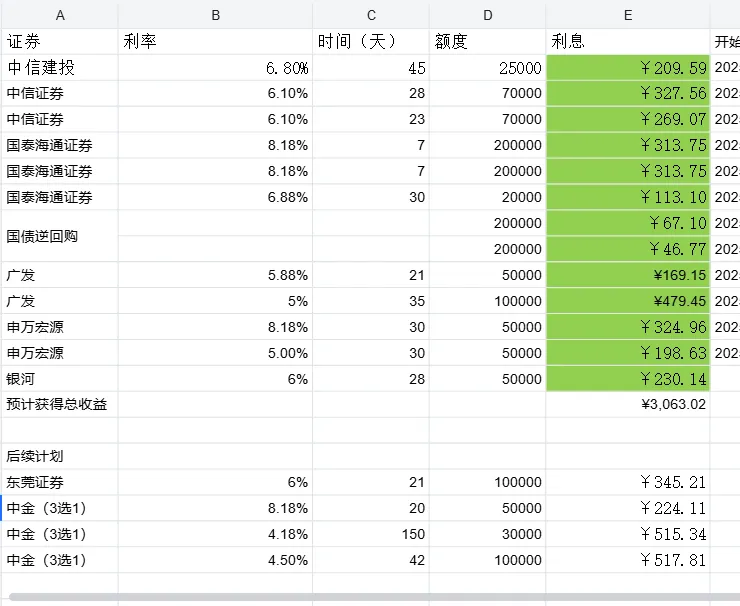Click the 20000 amount cell

pyautogui.click(x=488, y=197)
